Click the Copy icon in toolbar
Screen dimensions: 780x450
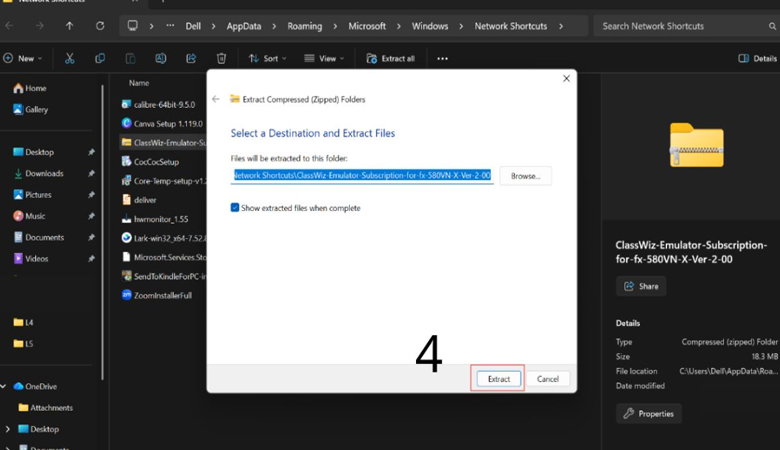100,59
